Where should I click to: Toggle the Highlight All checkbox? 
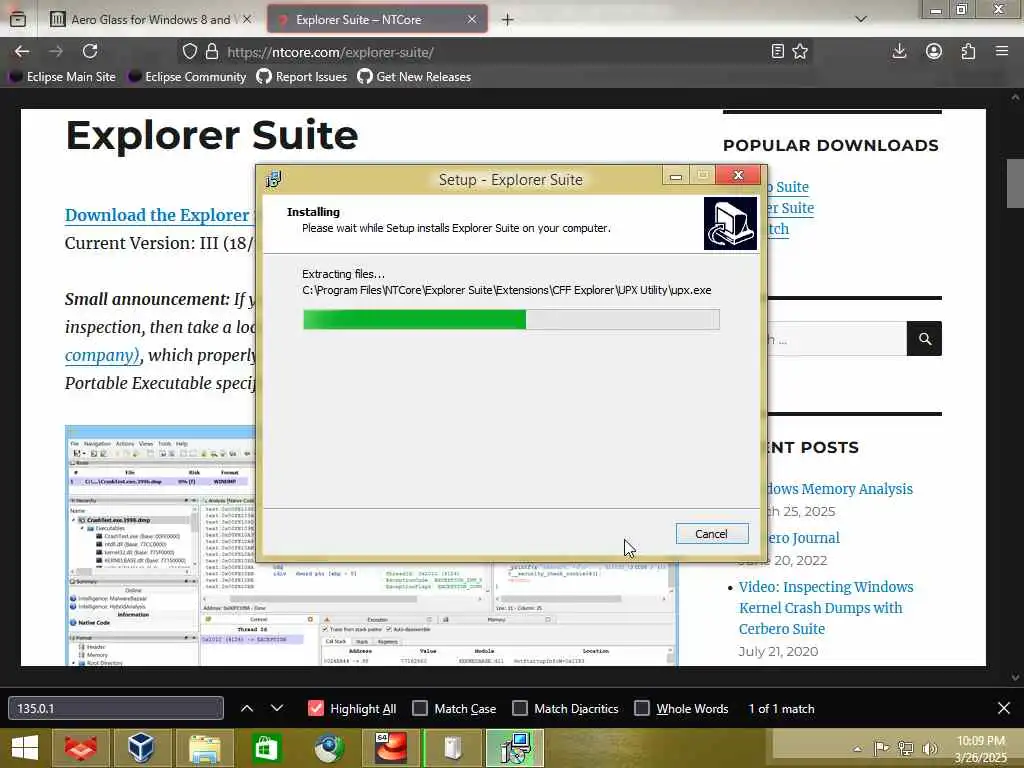pyautogui.click(x=316, y=709)
